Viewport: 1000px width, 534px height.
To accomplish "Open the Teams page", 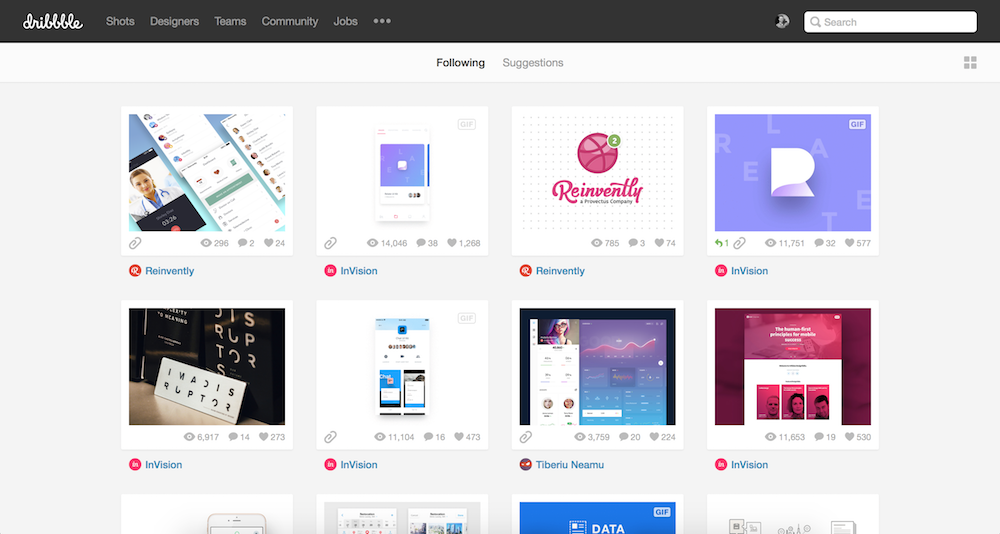I will 230,21.
